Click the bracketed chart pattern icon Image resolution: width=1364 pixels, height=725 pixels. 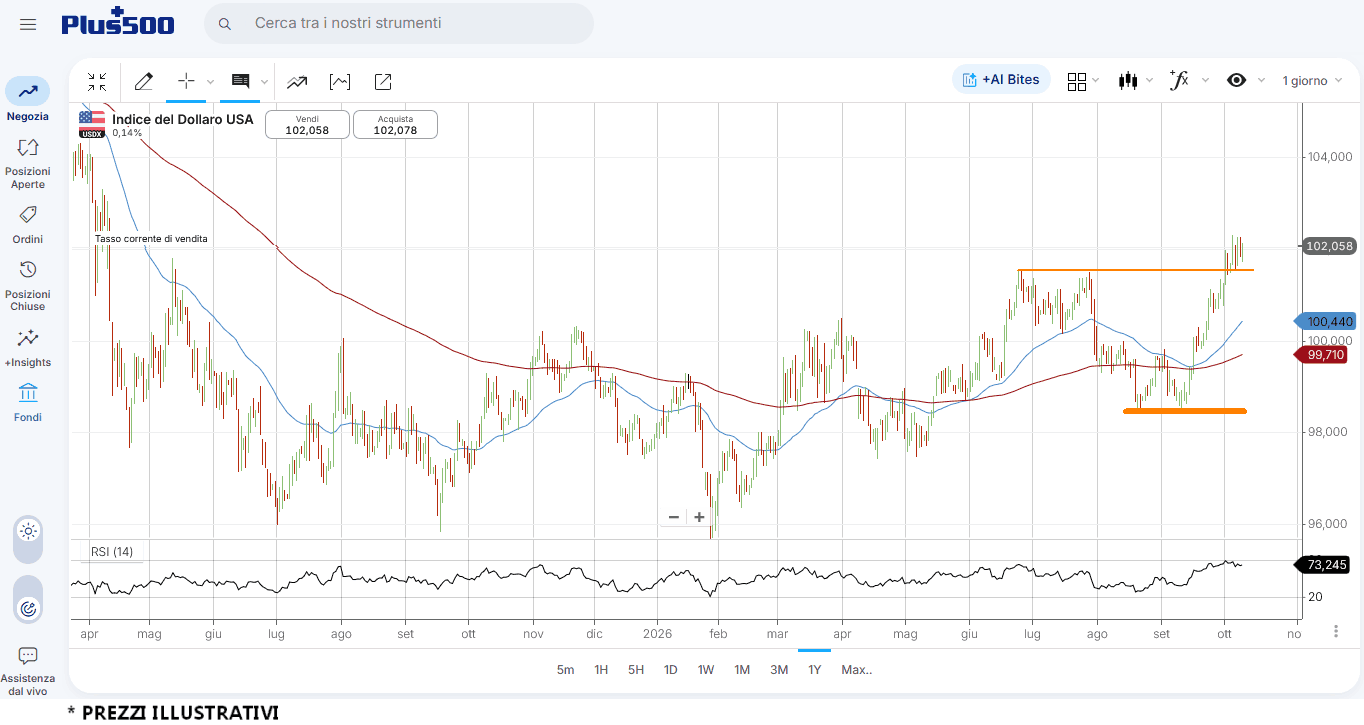click(x=340, y=82)
